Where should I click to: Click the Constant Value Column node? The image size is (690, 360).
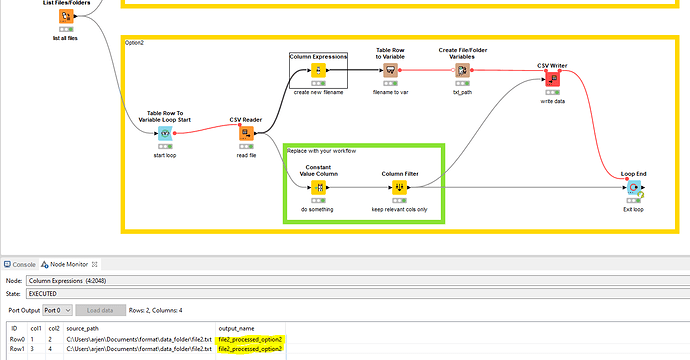click(318, 187)
